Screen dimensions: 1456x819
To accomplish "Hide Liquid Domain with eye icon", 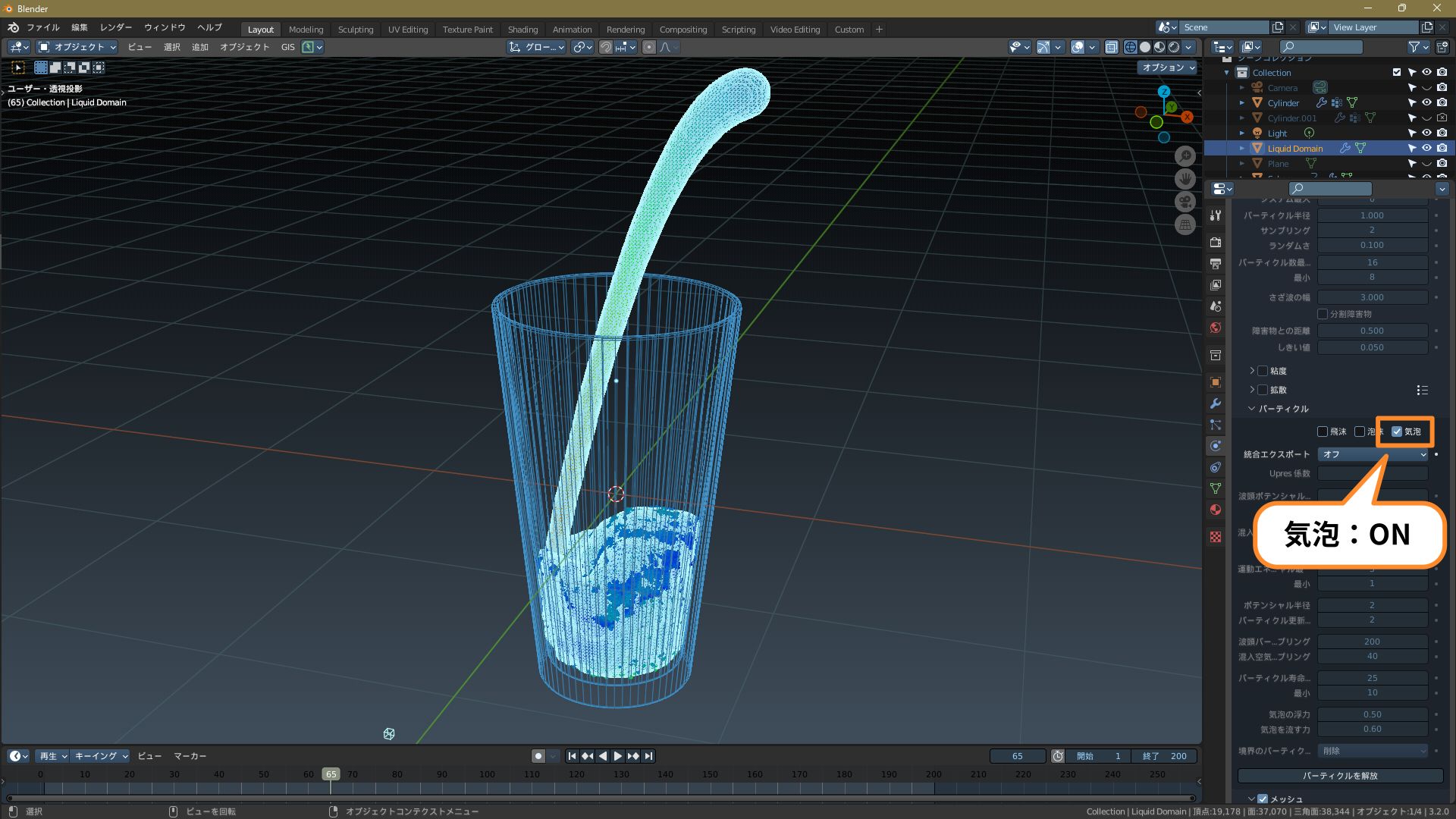I will tap(1426, 149).
